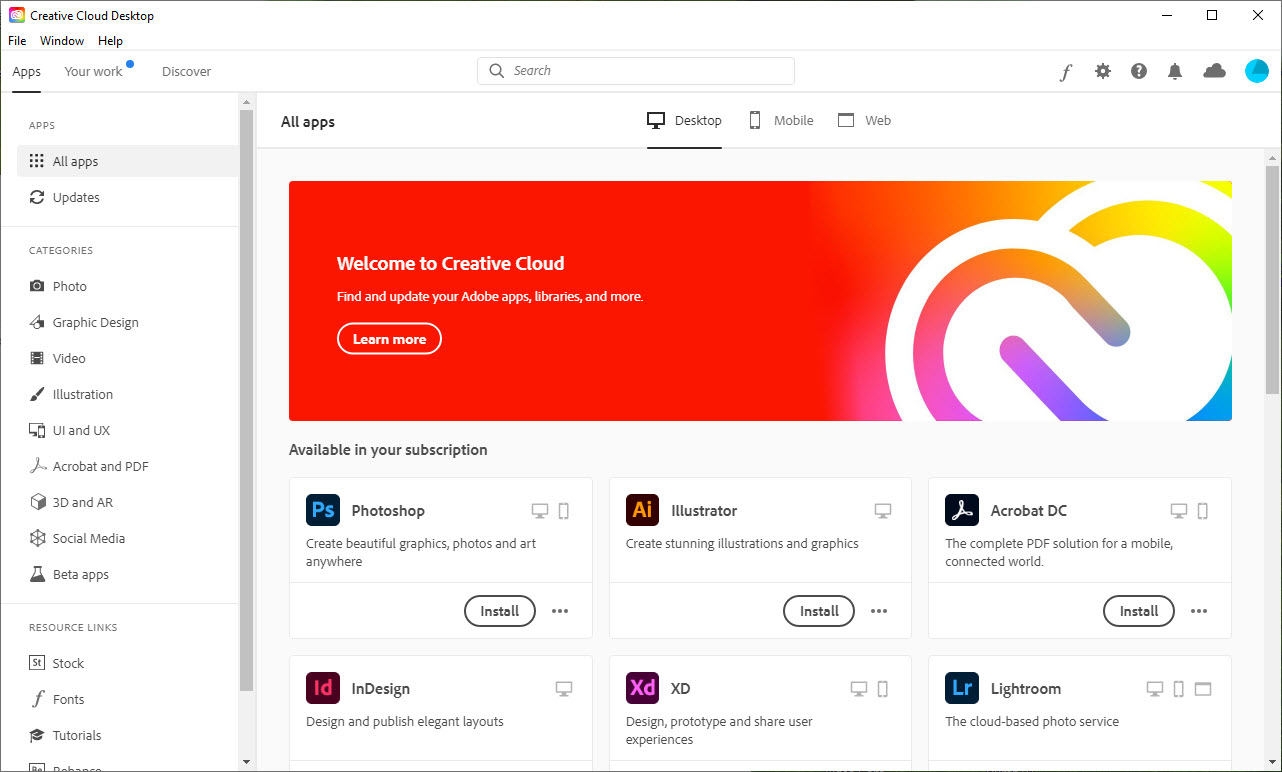This screenshot has width=1282, height=772.
Task: Switch to the Your work tab
Action: click(x=93, y=71)
